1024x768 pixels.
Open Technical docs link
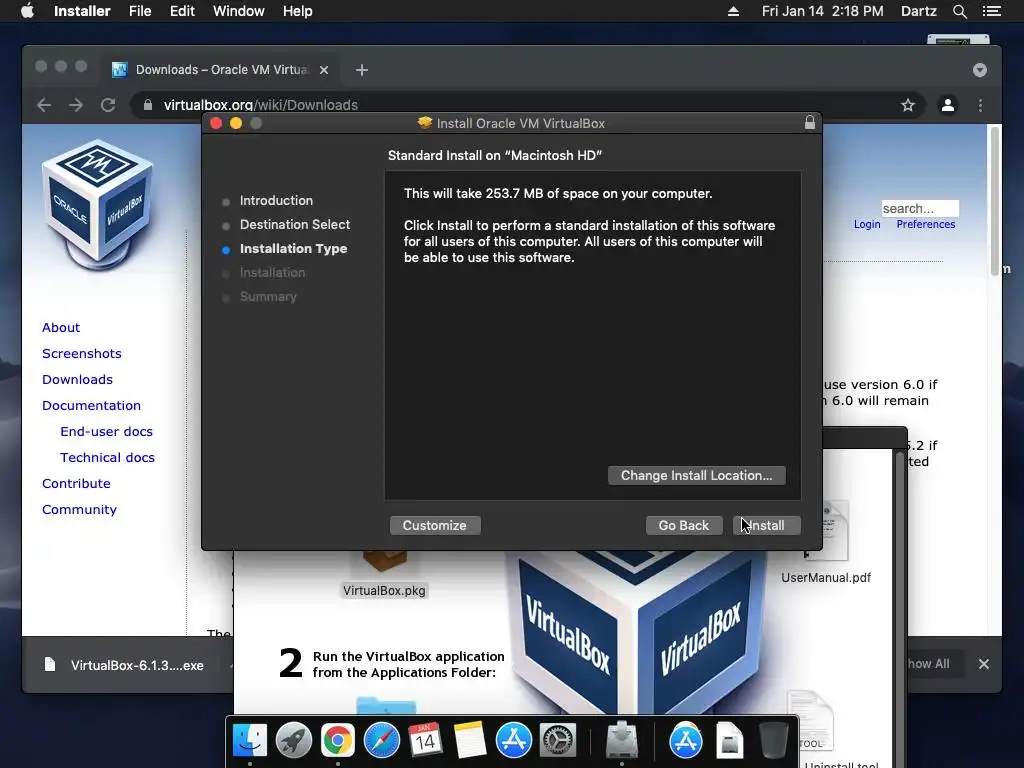pyautogui.click(x=107, y=458)
